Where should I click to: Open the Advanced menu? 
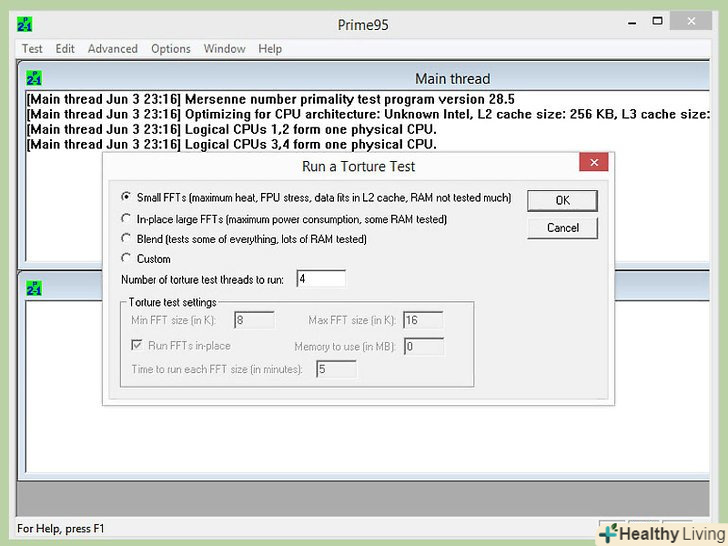pyautogui.click(x=113, y=49)
